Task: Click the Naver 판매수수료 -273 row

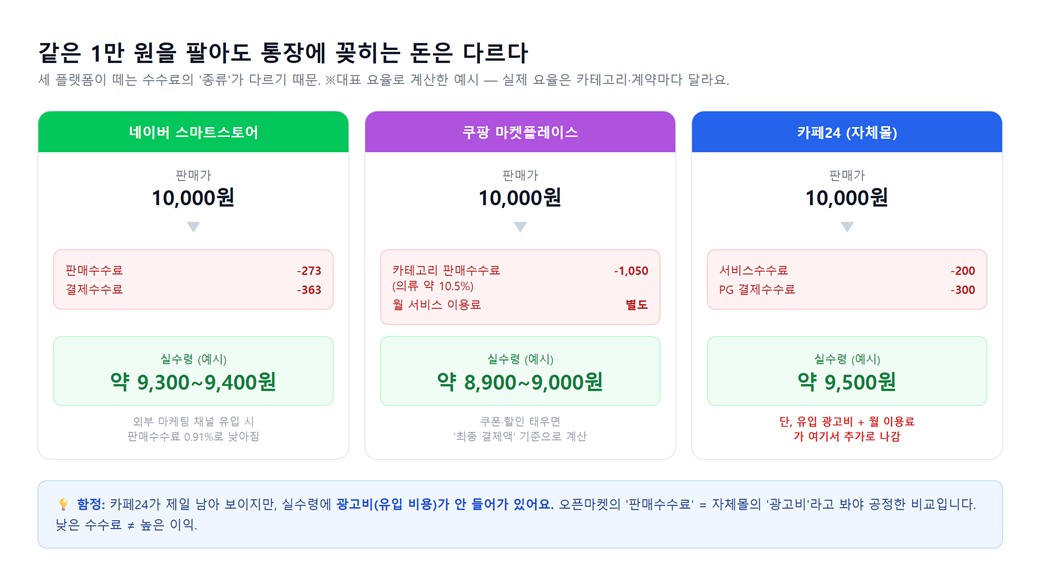Action: (193, 271)
